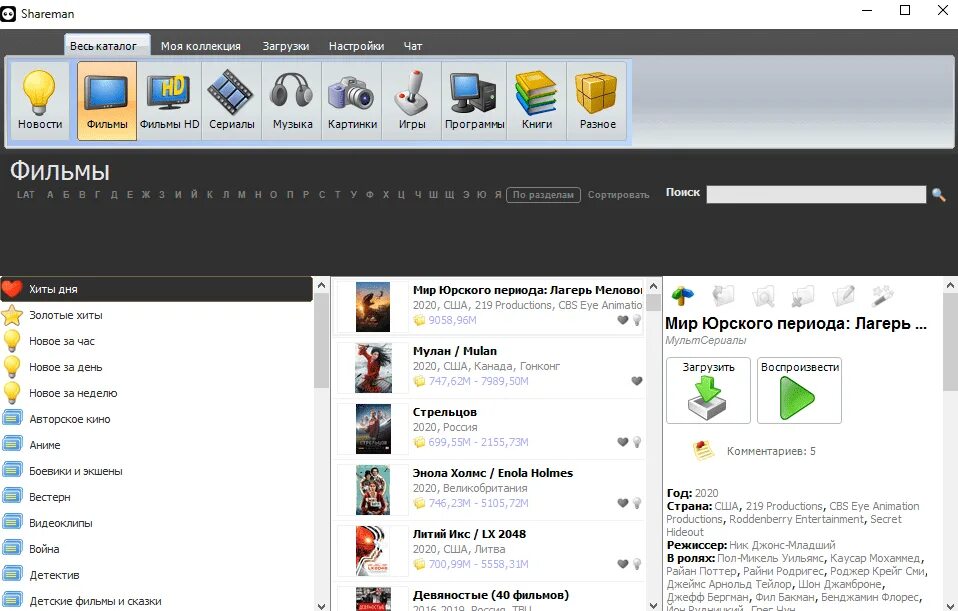Click the bulb icon on Энола Холмс row
Image resolution: width=958 pixels, height=611 pixels.
pyautogui.click(x=637, y=503)
